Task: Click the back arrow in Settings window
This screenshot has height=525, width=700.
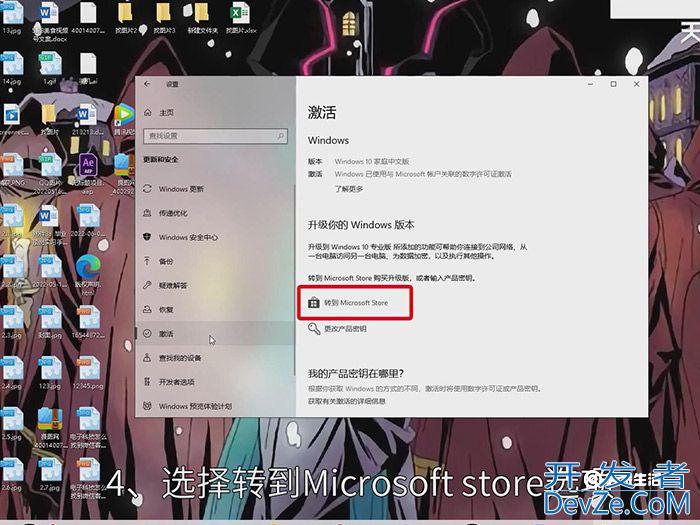Action: coord(147,84)
